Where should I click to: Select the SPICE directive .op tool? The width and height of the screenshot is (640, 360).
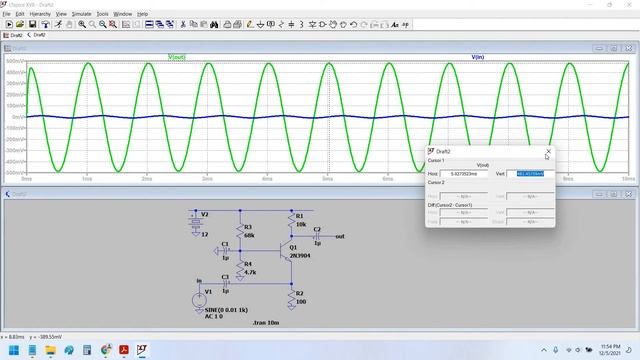click(405, 24)
